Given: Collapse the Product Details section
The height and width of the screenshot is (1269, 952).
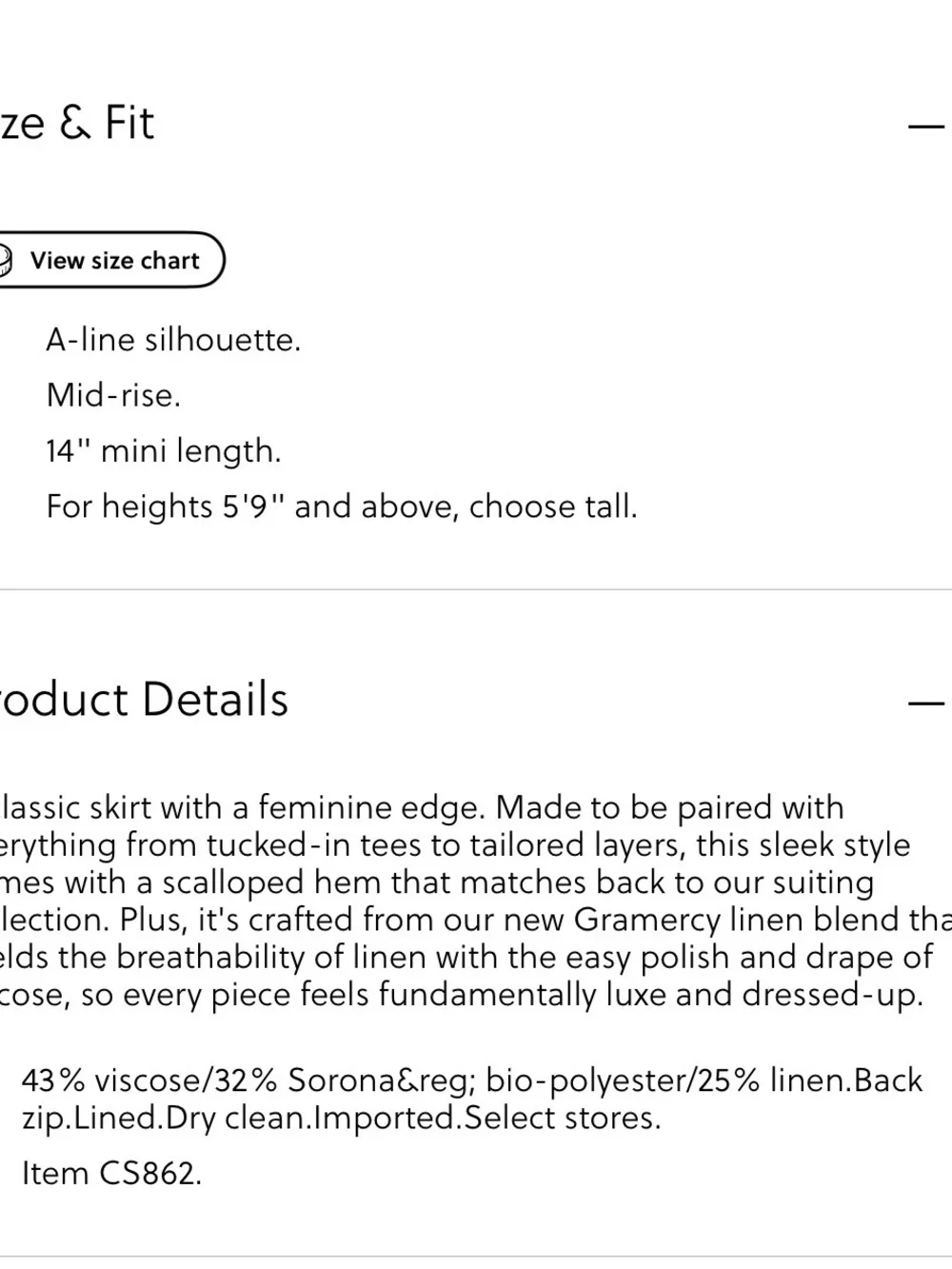Looking at the screenshot, I should (x=925, y=703).
